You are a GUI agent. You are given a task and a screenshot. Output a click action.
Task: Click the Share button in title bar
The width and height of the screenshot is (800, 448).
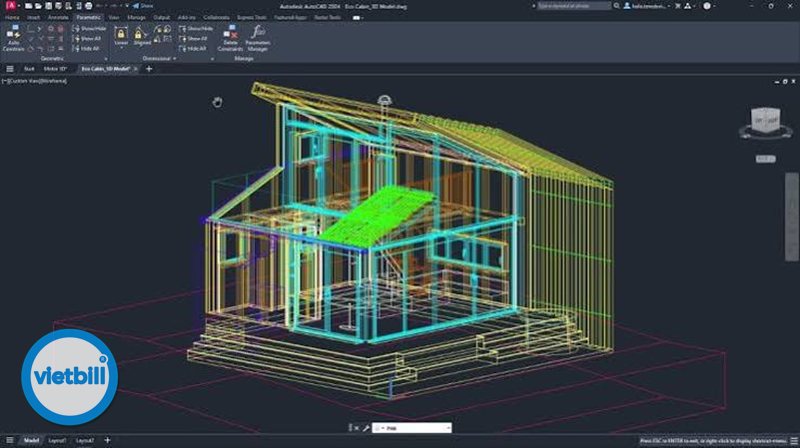coord(142,6)
